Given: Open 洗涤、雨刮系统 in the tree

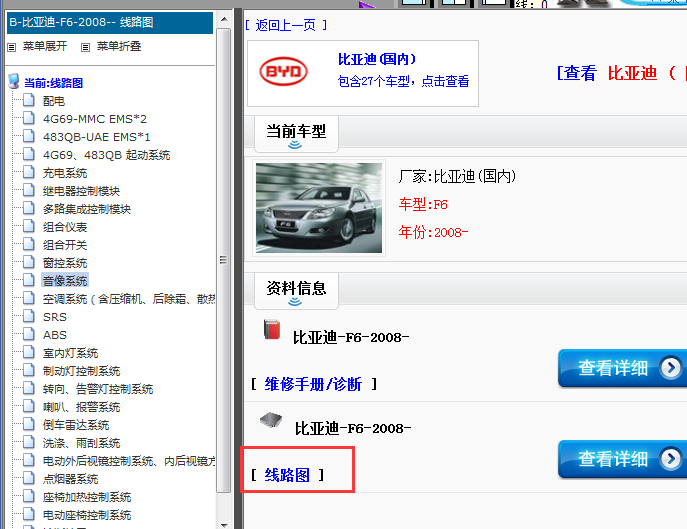Looking at the screenshot, I should click(x=81, y=443).
